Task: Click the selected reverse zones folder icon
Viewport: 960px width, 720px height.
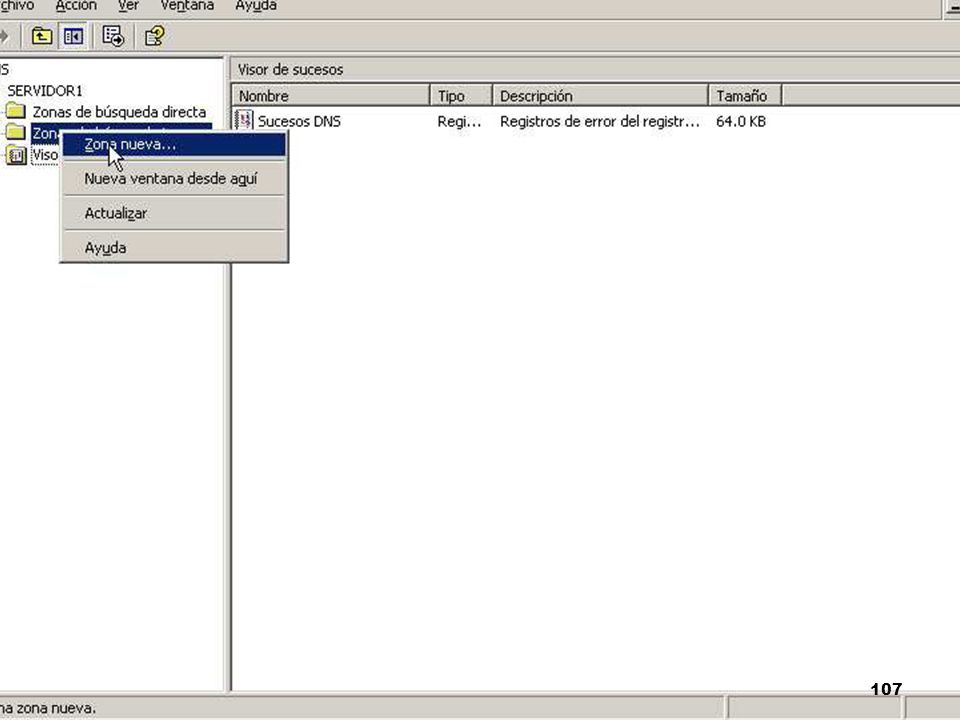Action: pyautogui.click(x=15, y=132)
